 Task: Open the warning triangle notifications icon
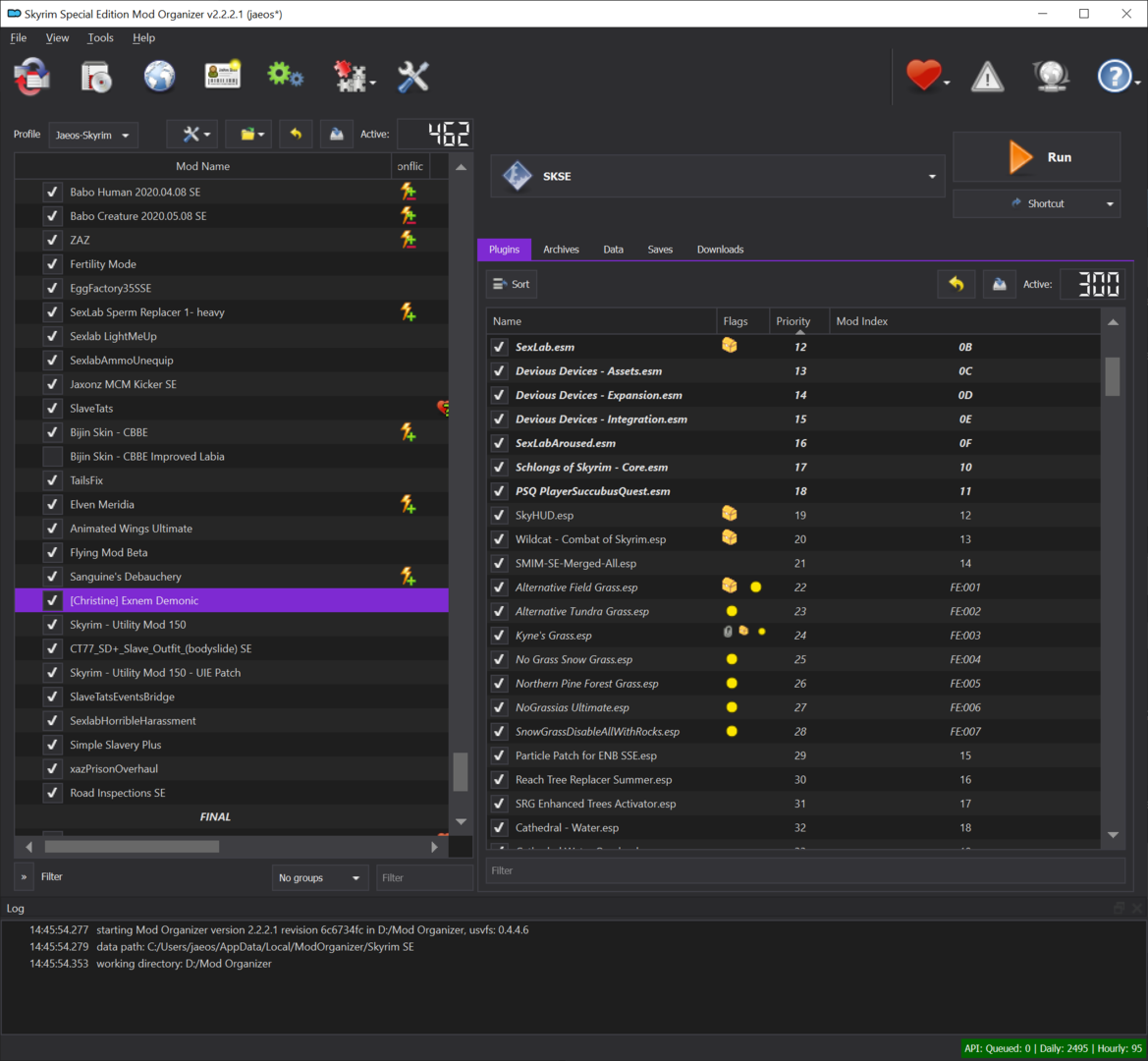[987, 77]
